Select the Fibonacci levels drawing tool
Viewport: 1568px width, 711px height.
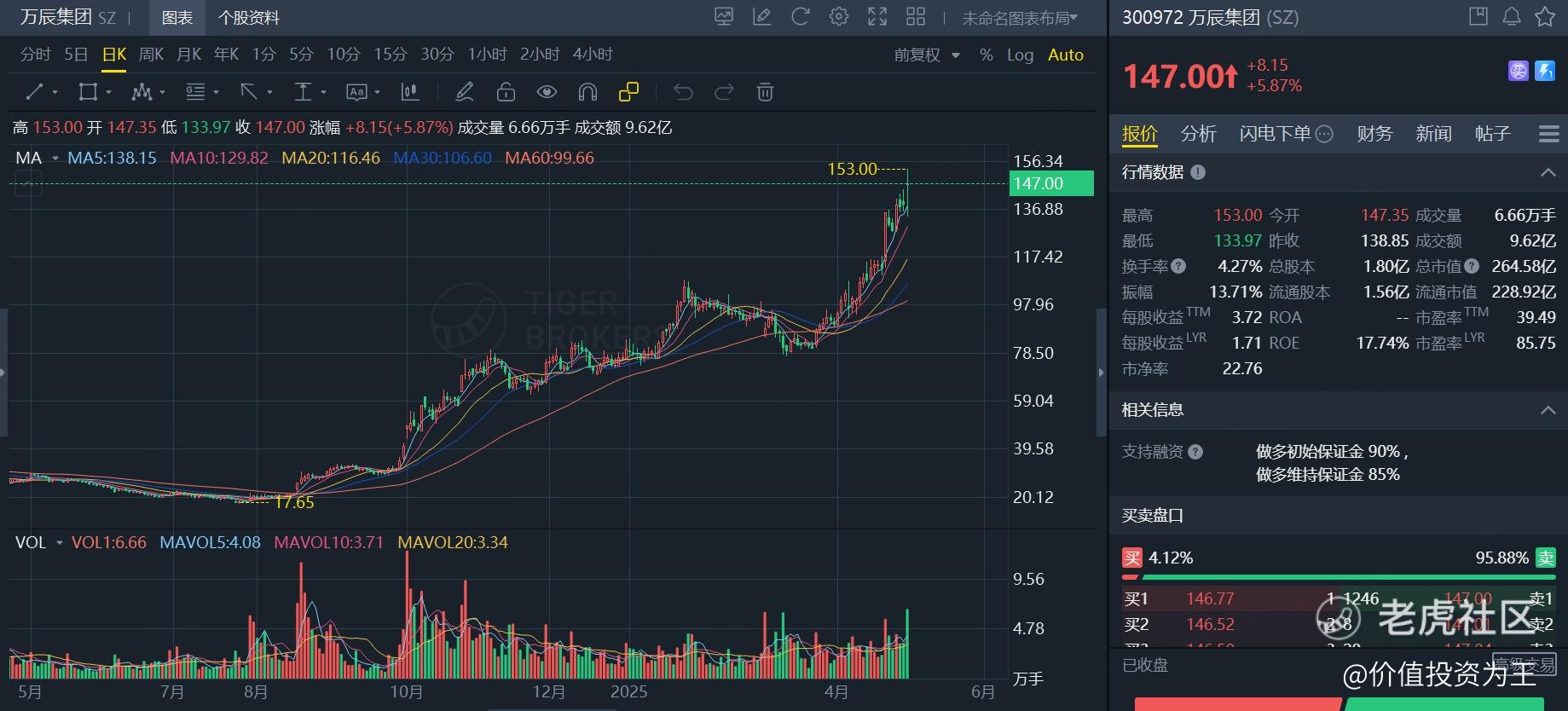point(195,92)
